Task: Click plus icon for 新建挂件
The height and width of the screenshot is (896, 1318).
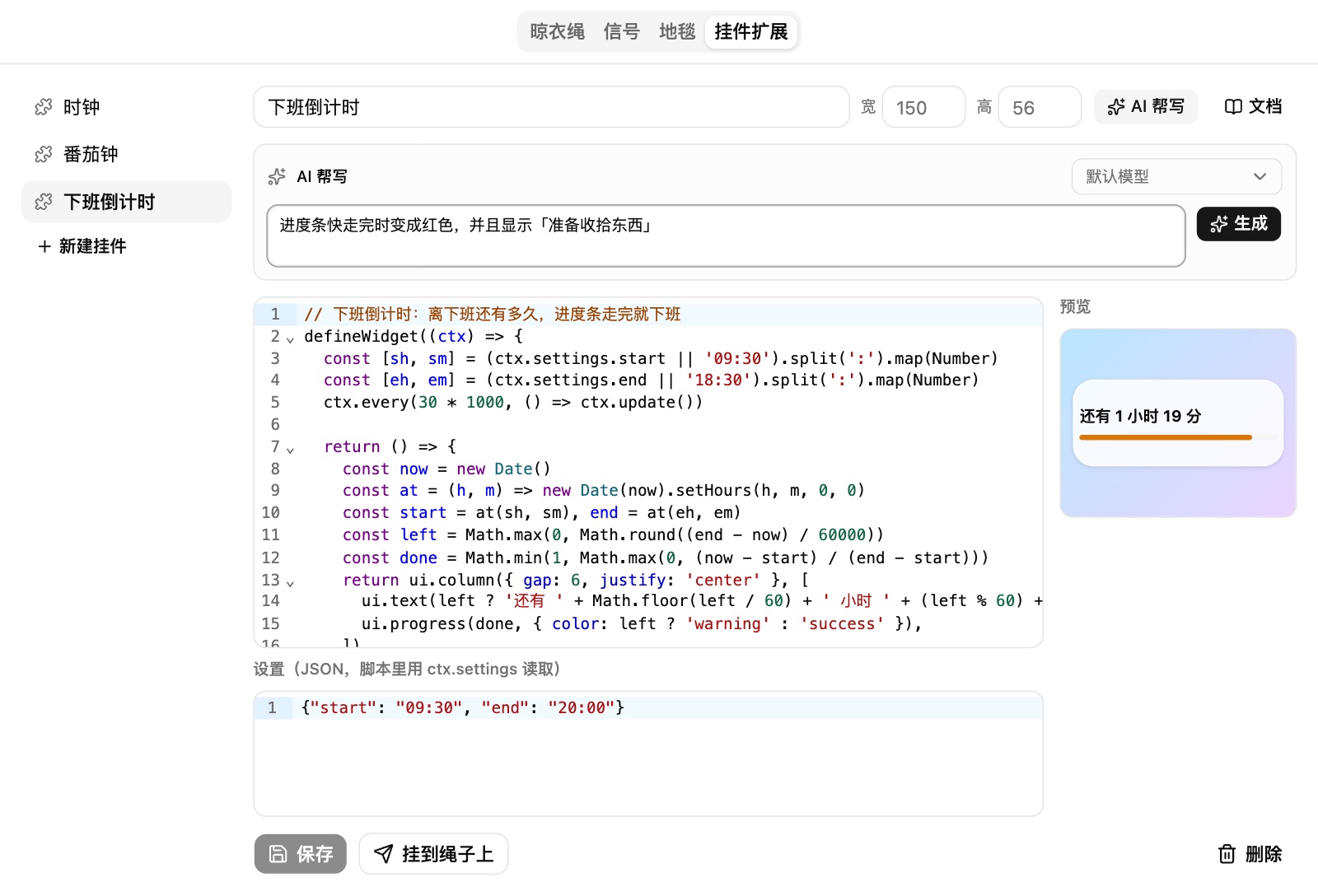Action: click(44, 246)
